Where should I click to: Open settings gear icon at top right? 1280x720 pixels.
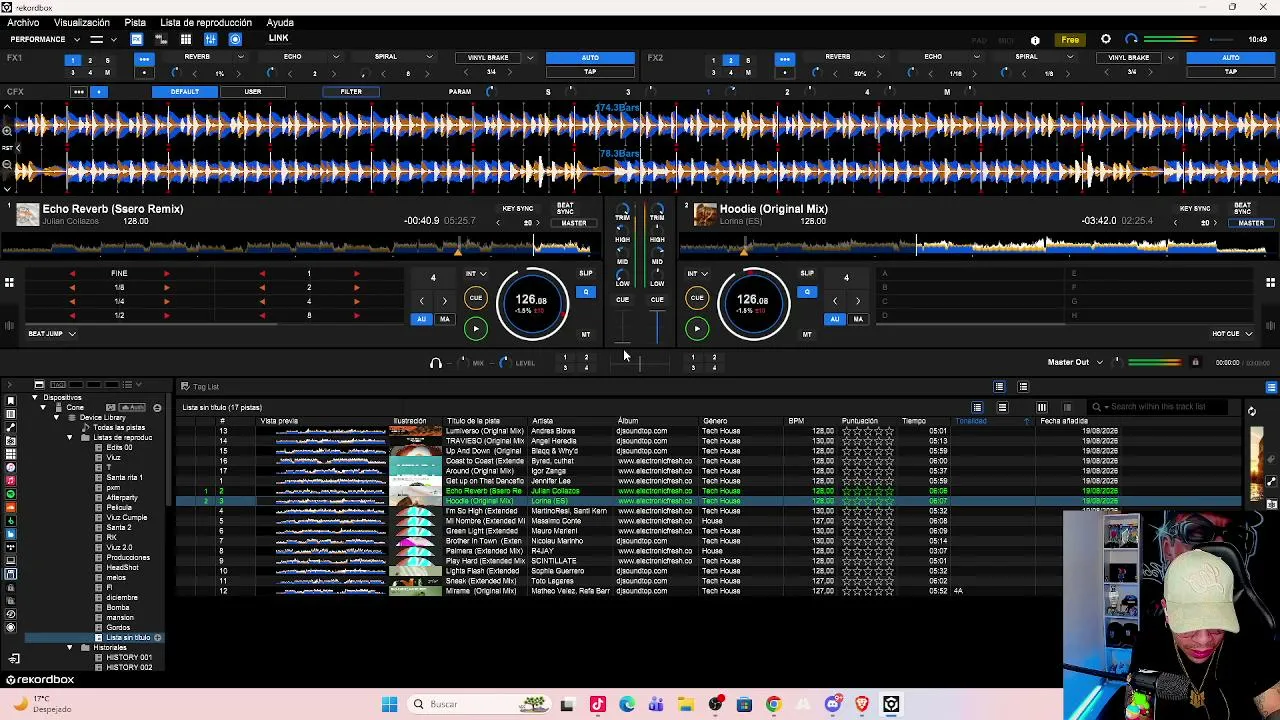tap(1106, 40)
